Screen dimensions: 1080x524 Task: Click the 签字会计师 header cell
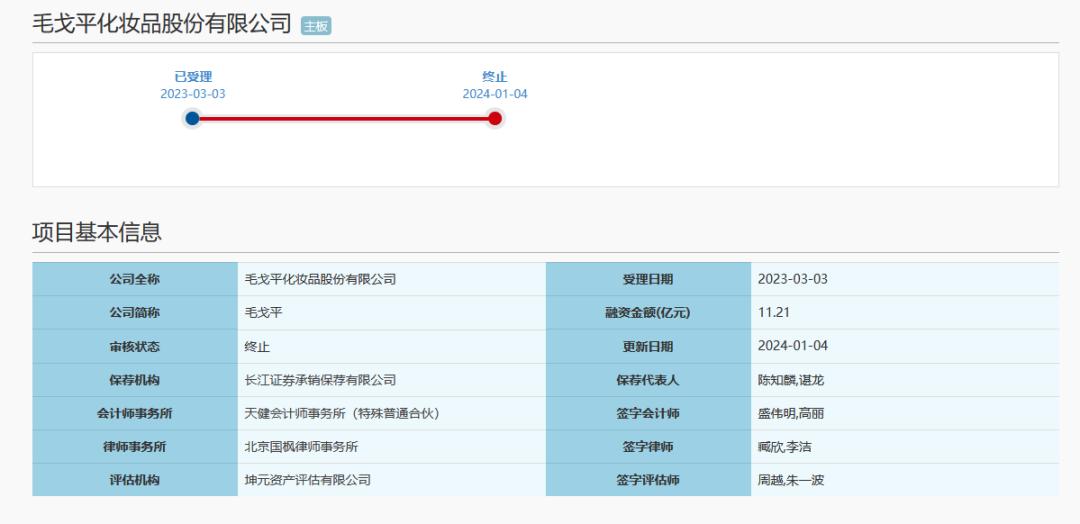point(648,414)
